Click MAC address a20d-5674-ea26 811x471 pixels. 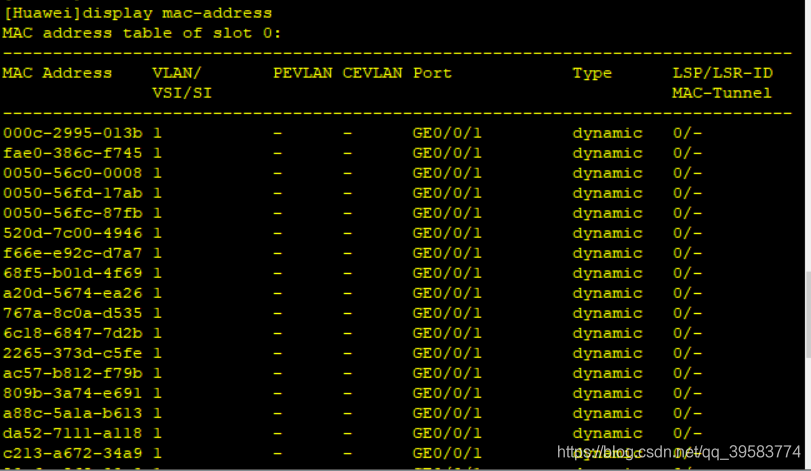72,293
